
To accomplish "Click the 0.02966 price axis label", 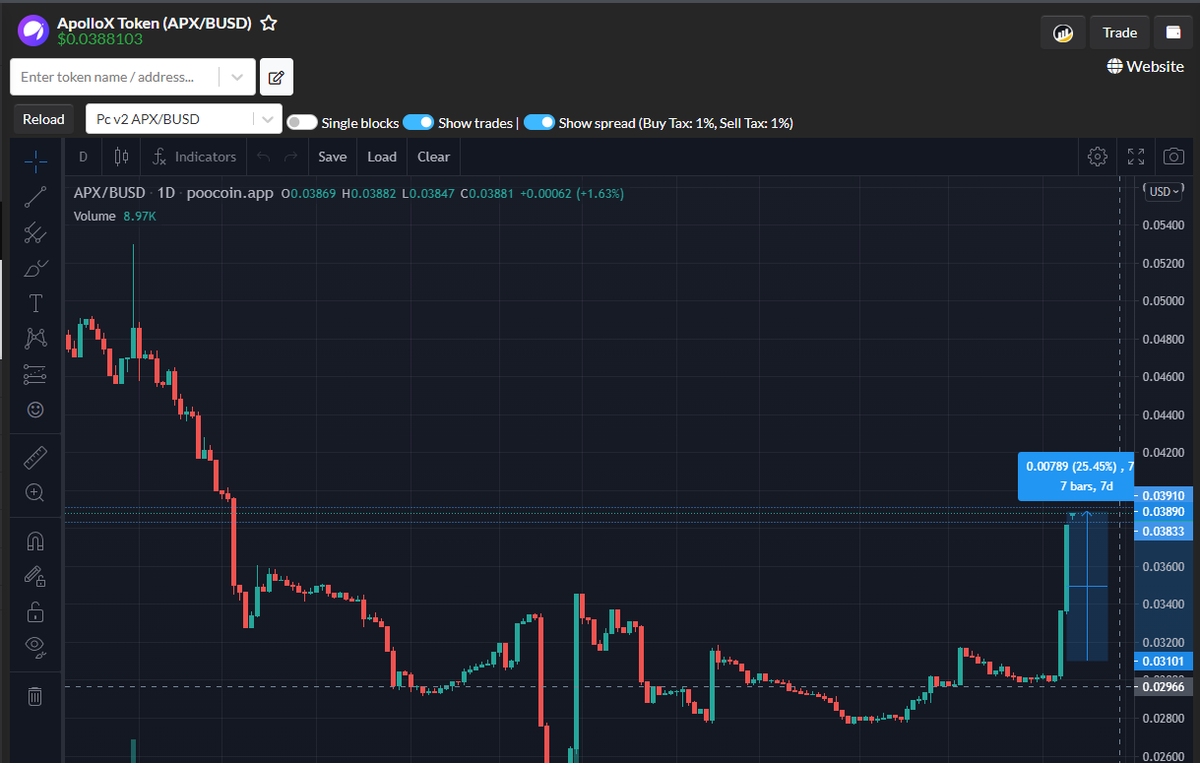I will 1162,687.
